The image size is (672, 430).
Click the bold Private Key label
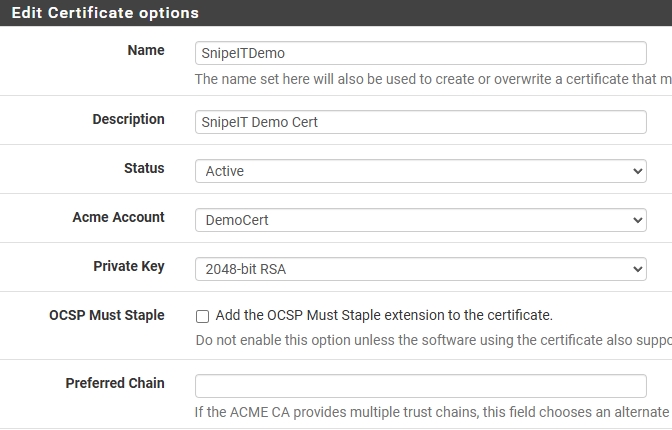tap(129, 266)
